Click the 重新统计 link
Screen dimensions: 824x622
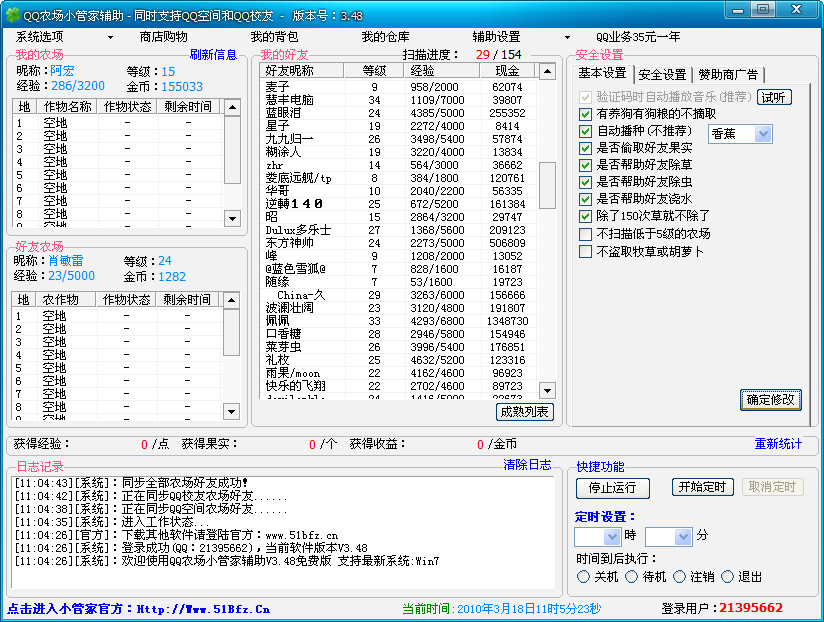tap(778, 444)
